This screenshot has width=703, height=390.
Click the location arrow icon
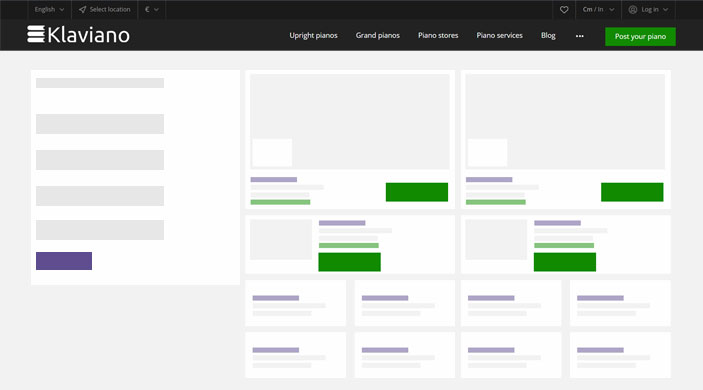tap(82, 9)
